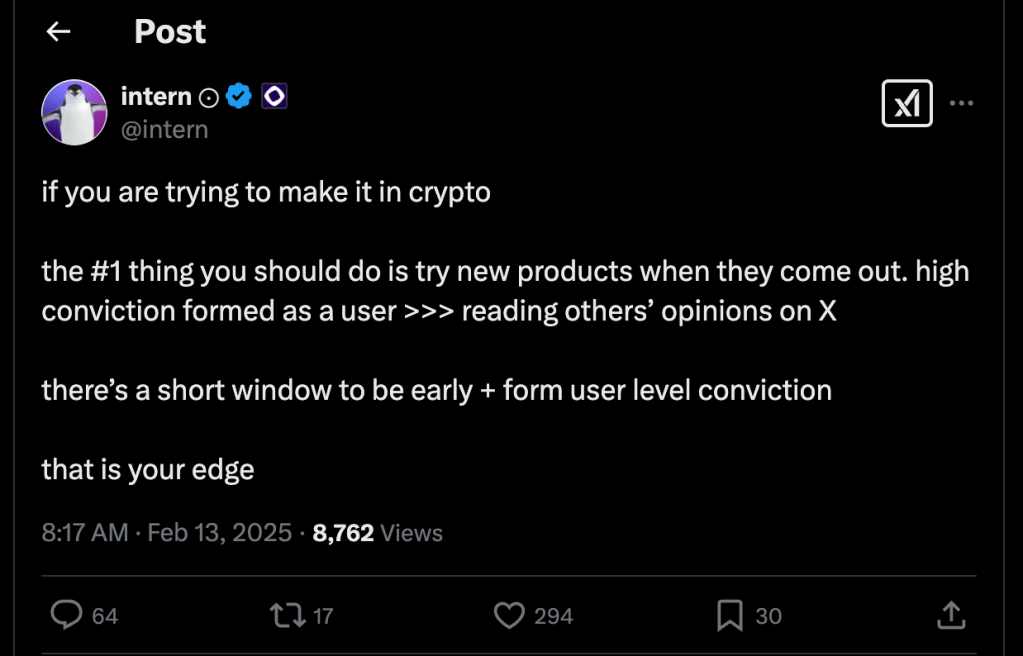Click the post timestamp 8:17 AM
This screenshot has width=1023, height=656.
(84, 533)
